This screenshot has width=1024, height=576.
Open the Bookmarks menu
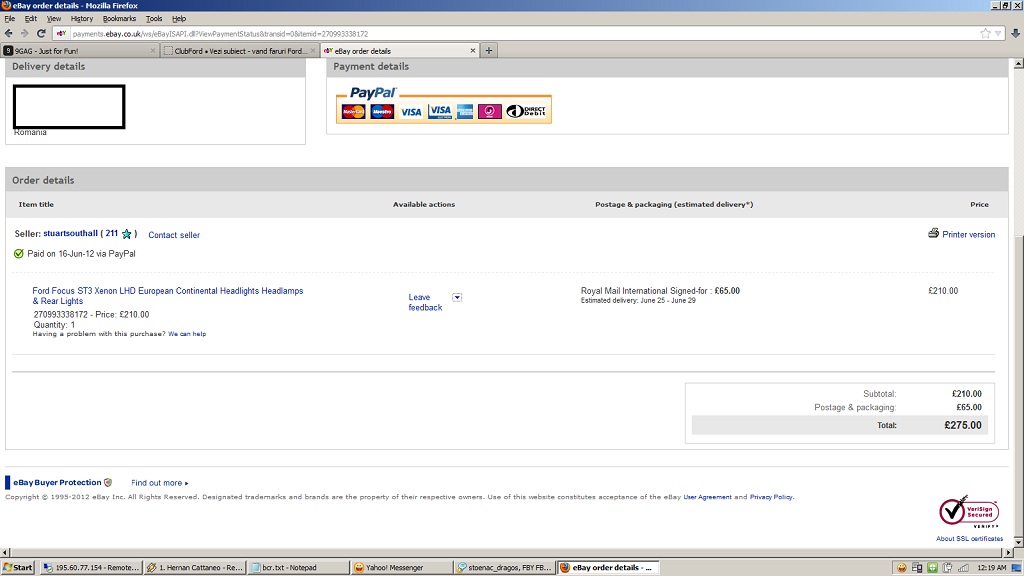coord(119,18)
